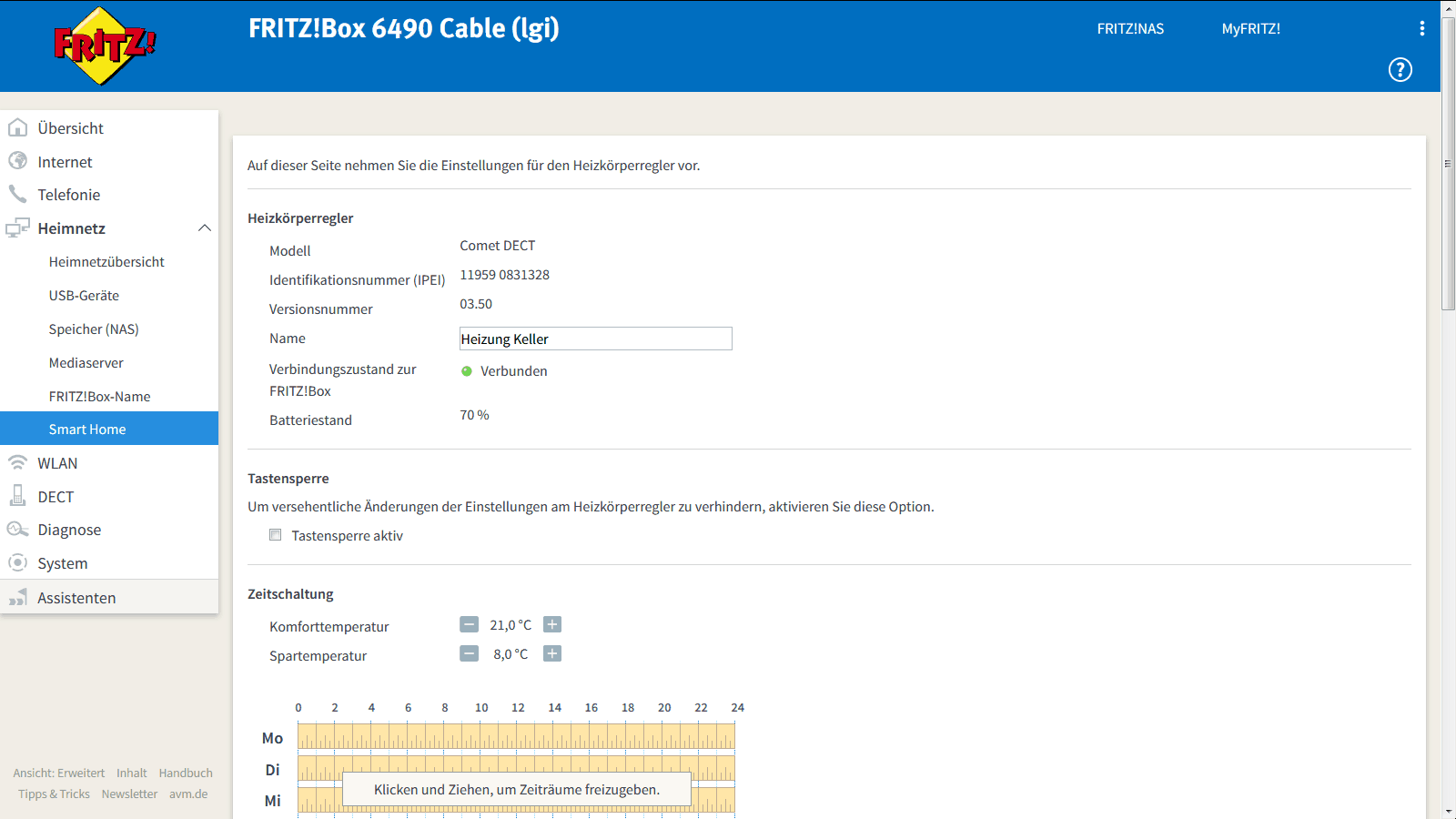Click the Comet DECT model value
Image resolution: width=1456 pixels, height=819 pixels.
coord(498,246)
